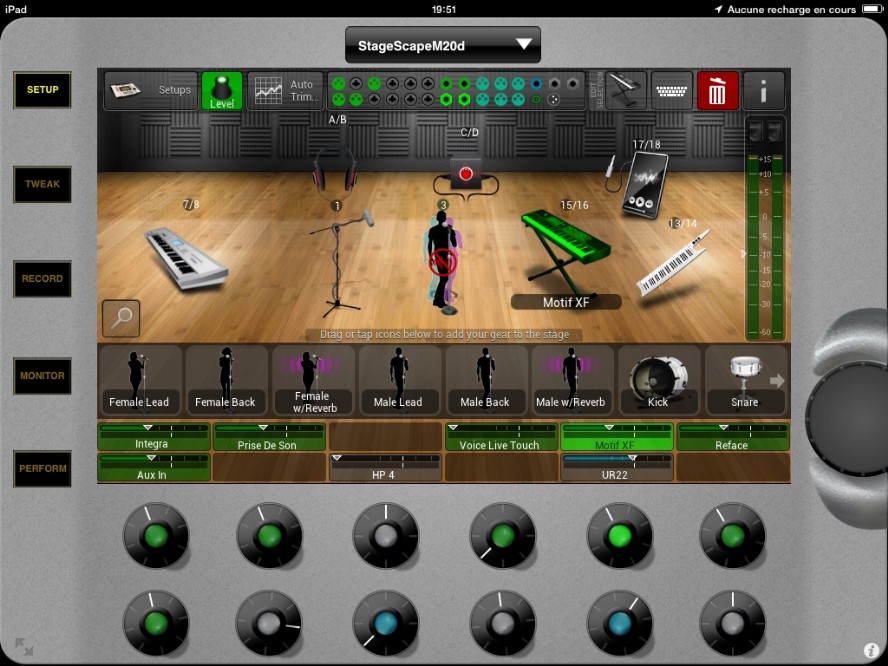The height and width of the screenshot is (666, 888).
Task: Add the Kick drum icon to stage
Action: 658,380
